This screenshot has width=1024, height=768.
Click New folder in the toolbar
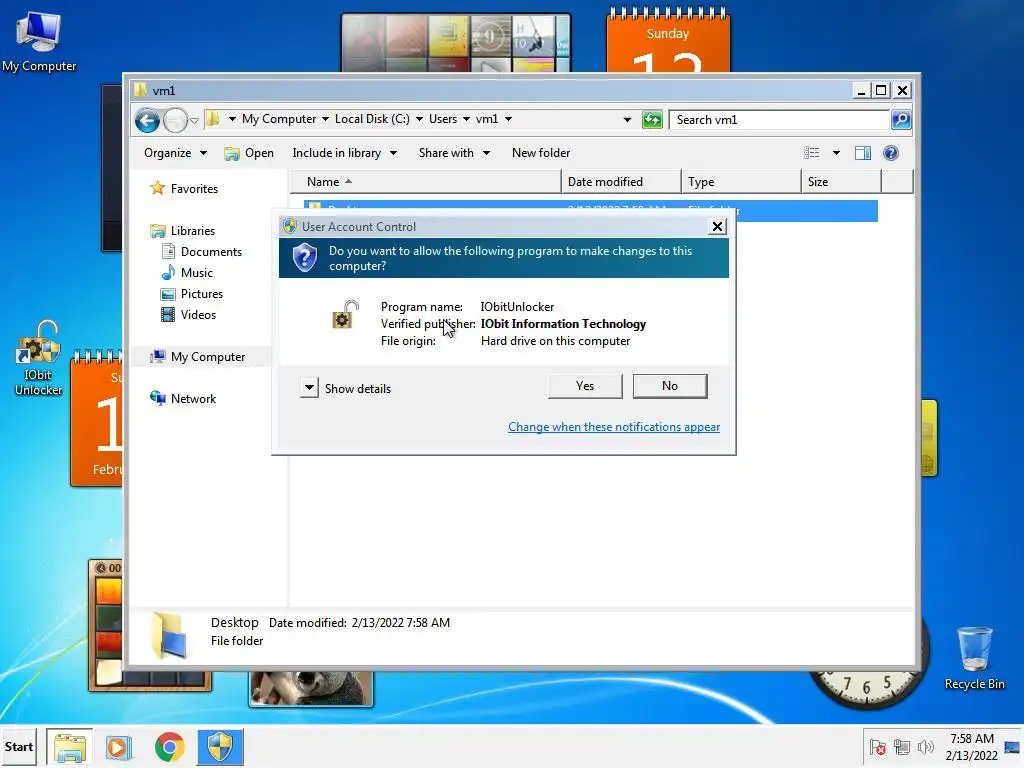[541, 153]
